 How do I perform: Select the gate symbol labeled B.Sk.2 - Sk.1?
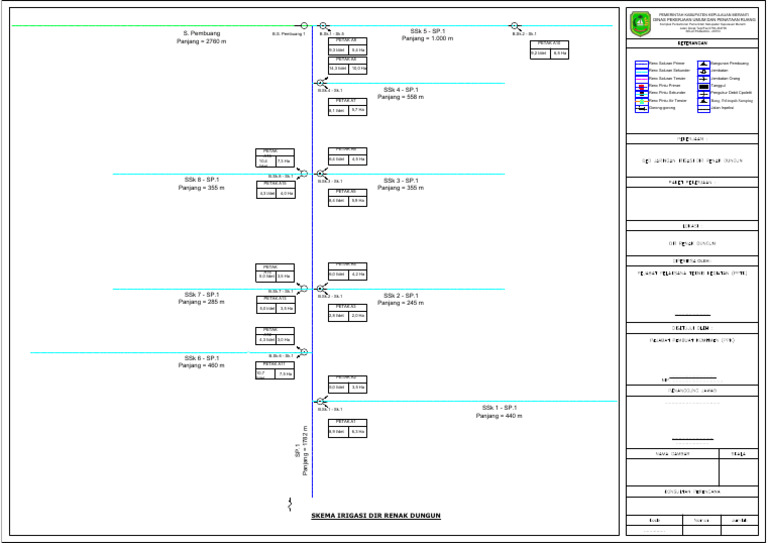tap(514, 26)
